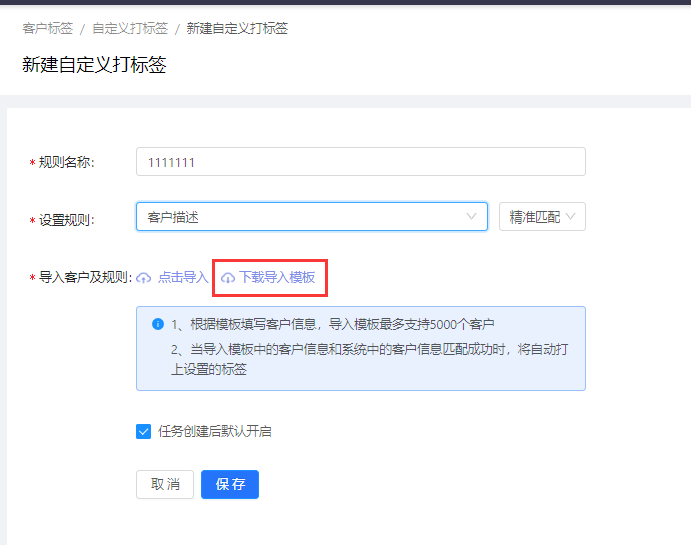691x545 pixels.
Task: Click the 点击导入 link
Action: tap(183, 278)
